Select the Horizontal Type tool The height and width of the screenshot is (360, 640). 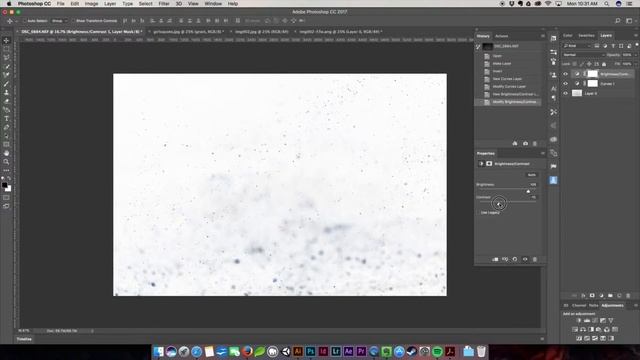[x=6, y=119]
